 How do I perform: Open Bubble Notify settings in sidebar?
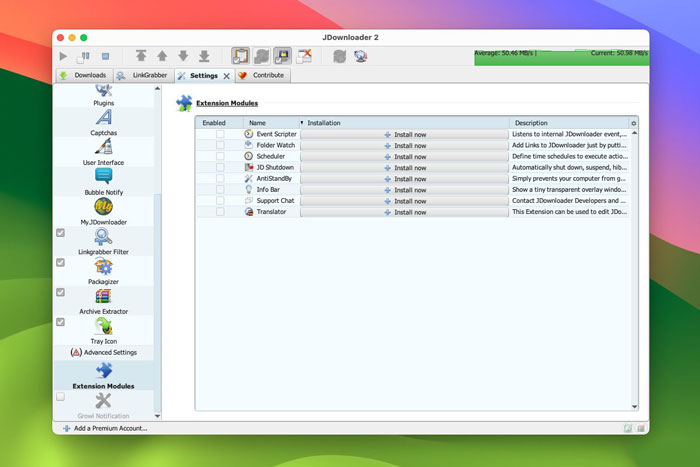(x=104, y=182)
